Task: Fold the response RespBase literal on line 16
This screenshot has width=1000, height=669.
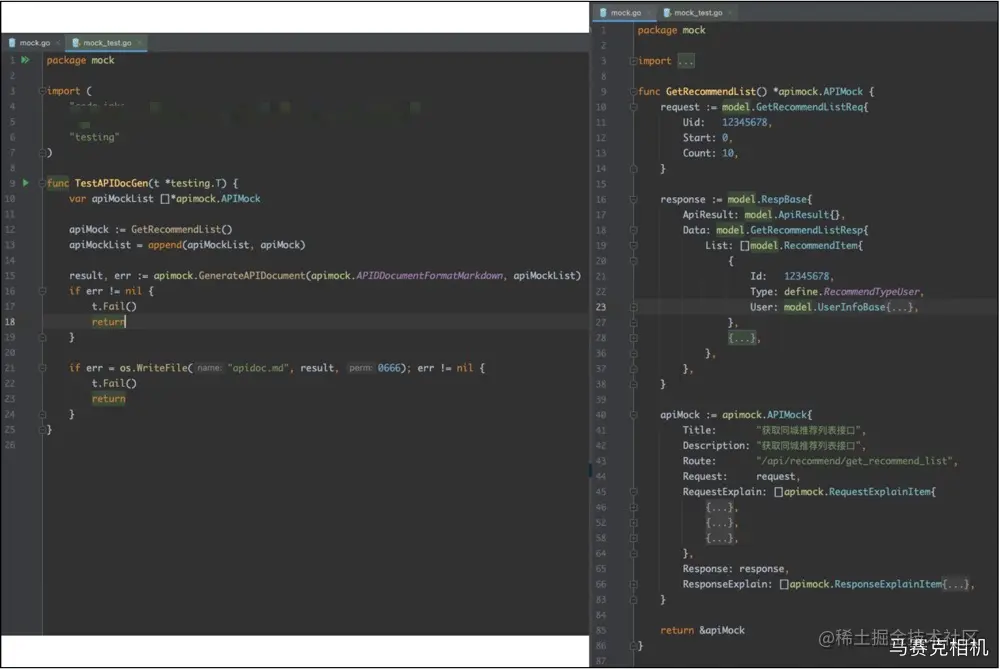Action: 633,200
